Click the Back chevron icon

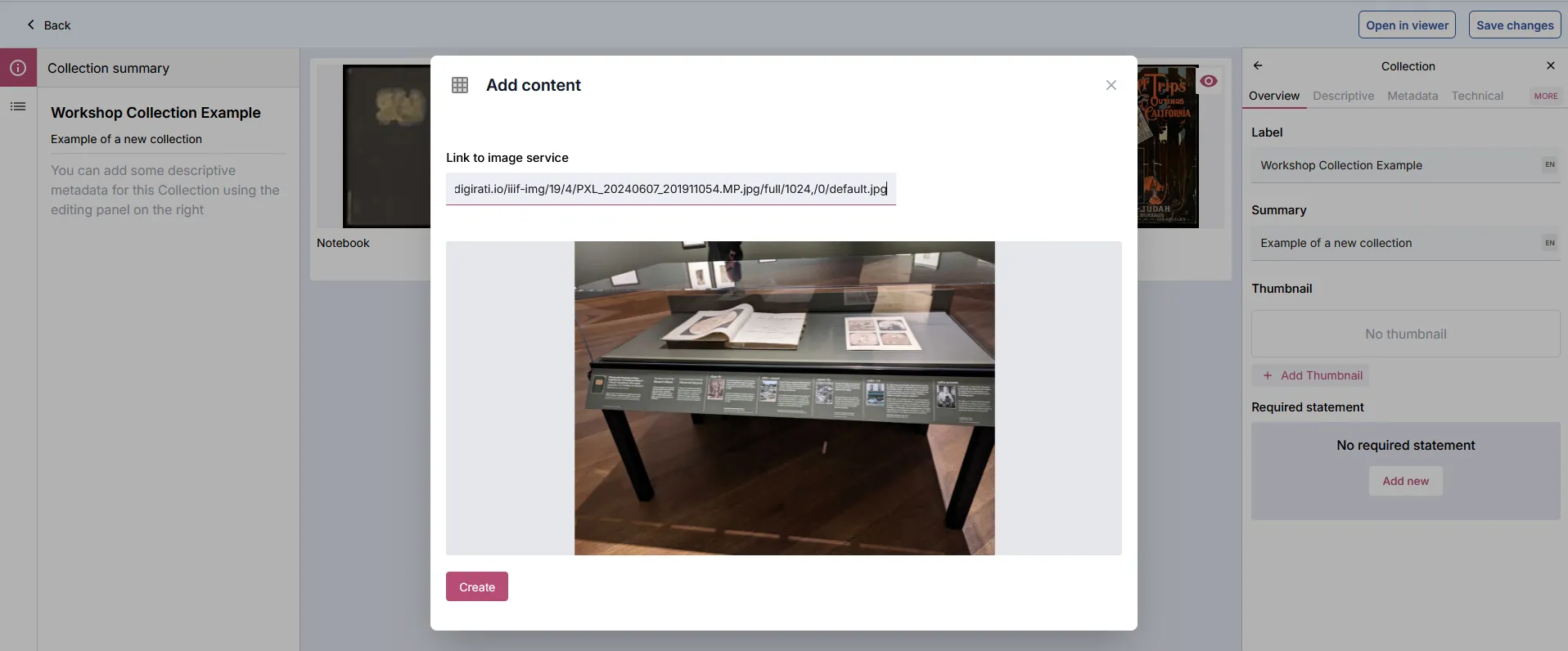31,25
